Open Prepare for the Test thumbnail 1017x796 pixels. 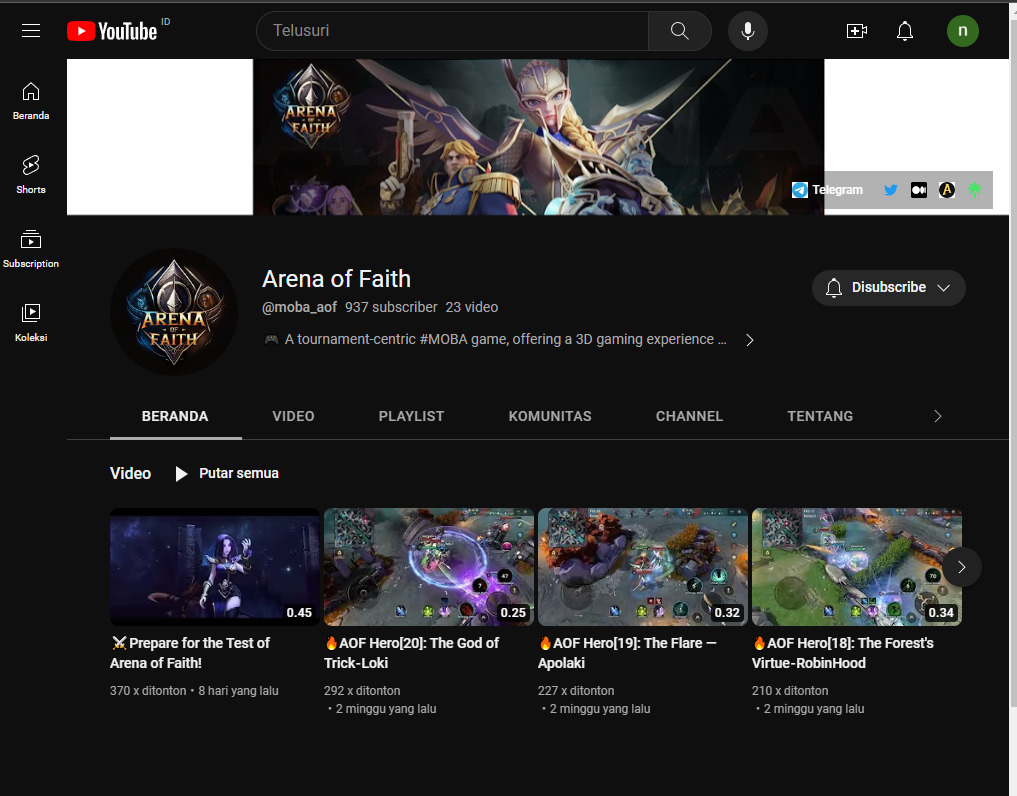215,567
